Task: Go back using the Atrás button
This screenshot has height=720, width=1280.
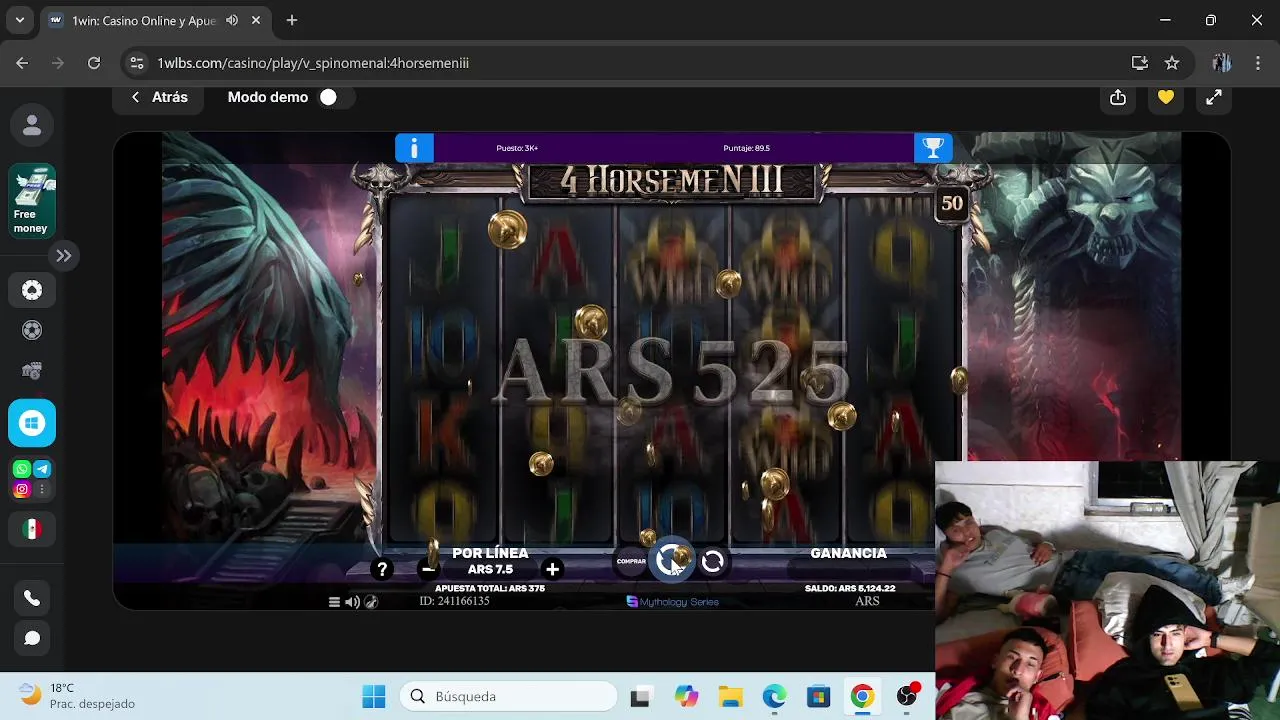Action: pyautogui.click(x=159, y=97)
